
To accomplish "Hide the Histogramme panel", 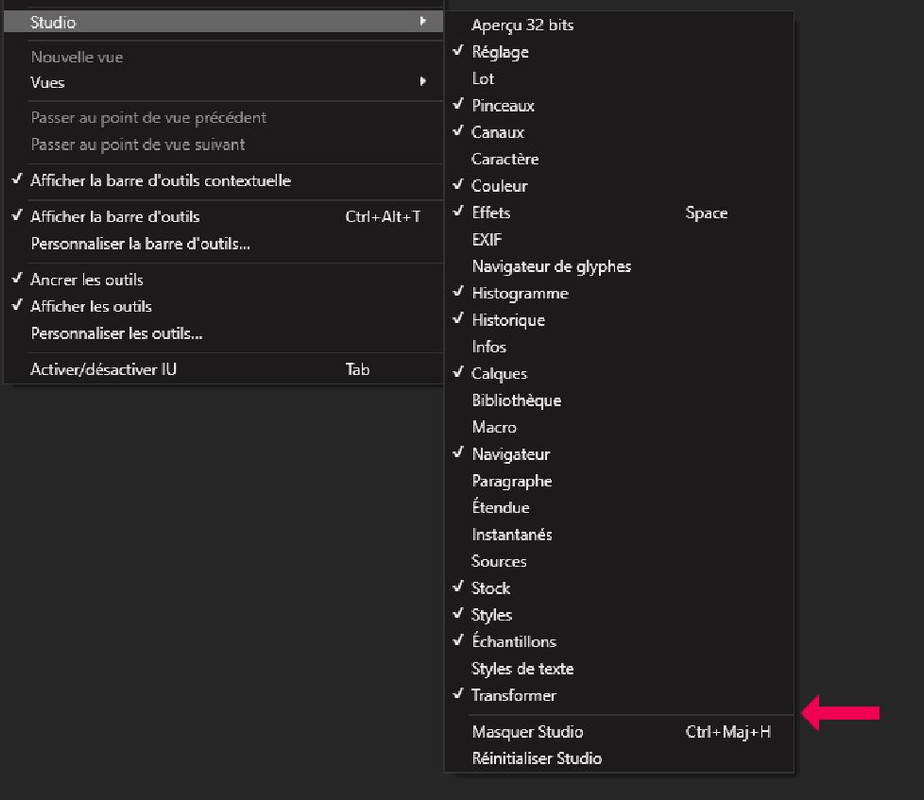I will coord(619,293).
